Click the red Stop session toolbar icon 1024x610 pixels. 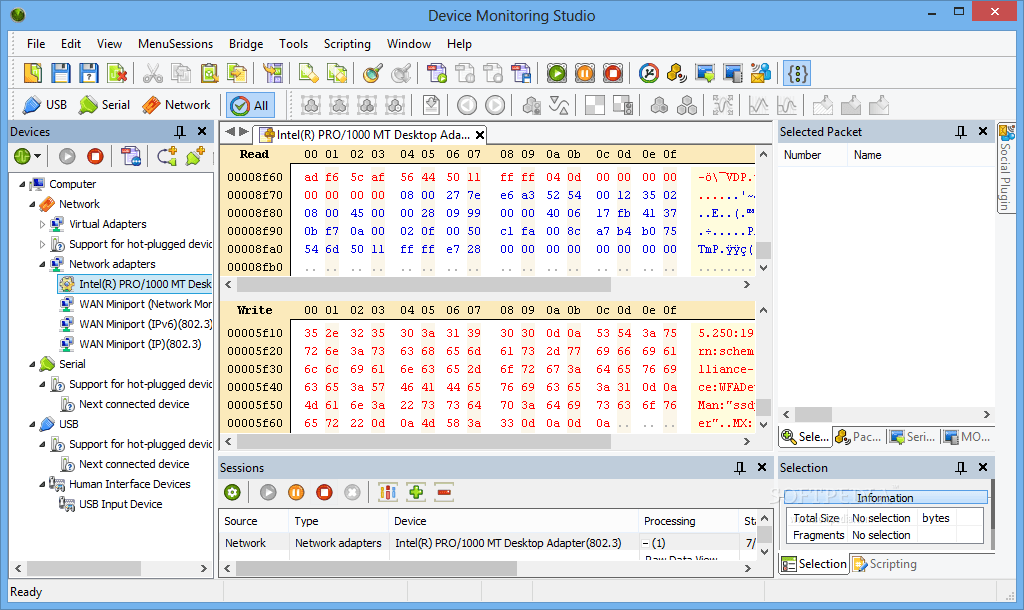(613, 73)
